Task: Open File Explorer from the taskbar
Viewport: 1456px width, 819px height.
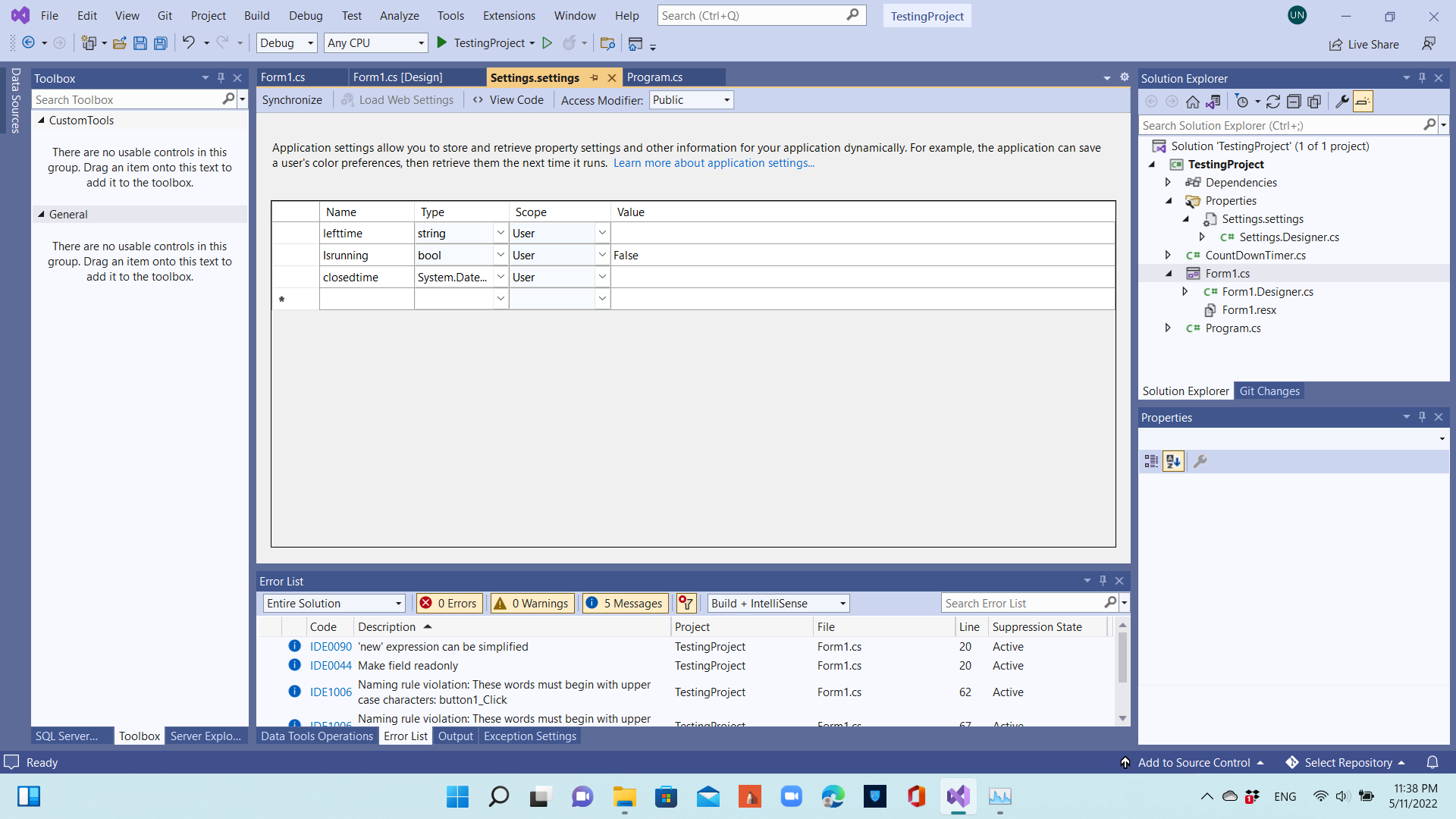Action: point(625,796)
